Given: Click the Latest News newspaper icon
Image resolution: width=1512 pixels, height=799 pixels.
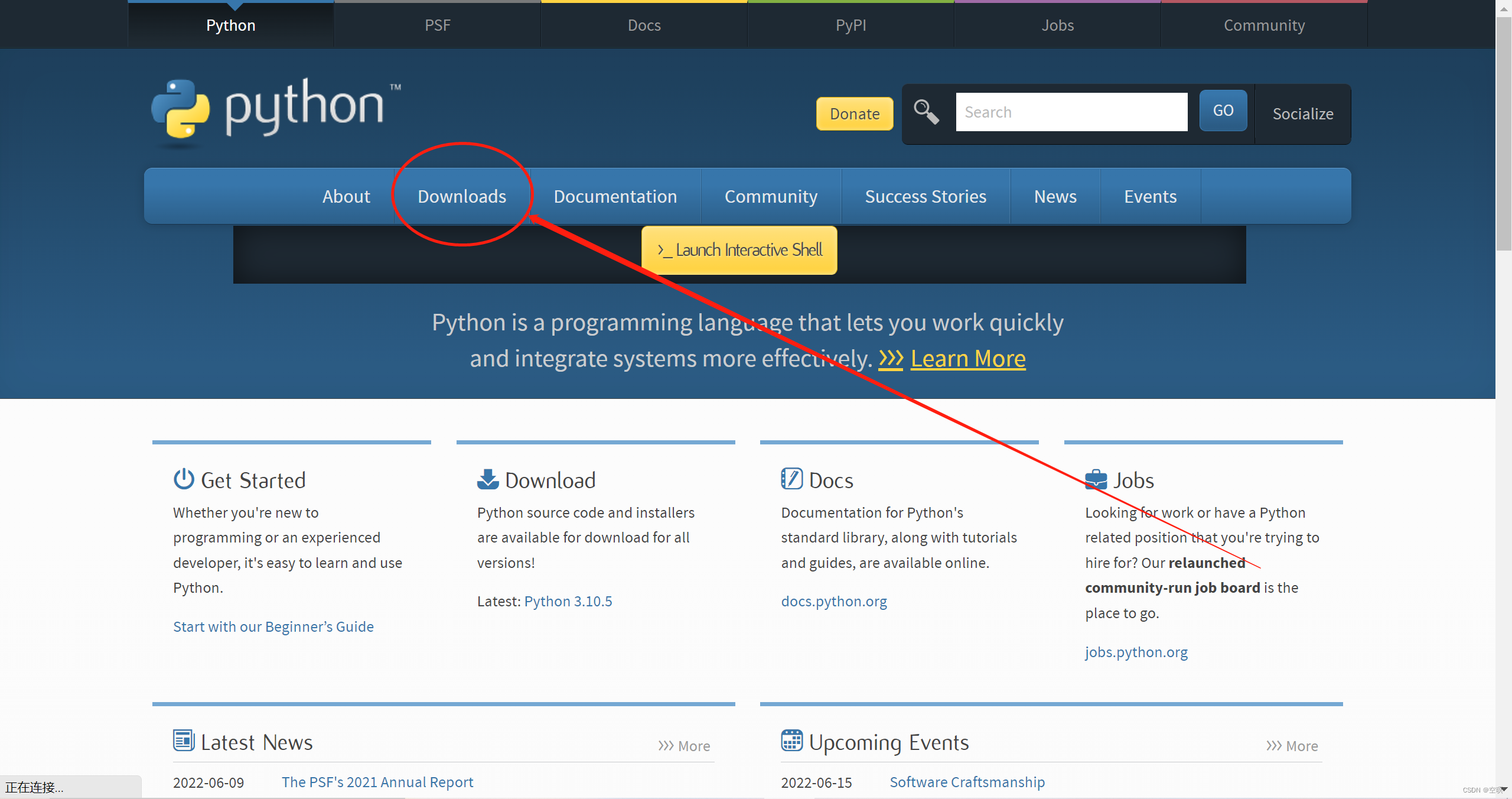Looking at the screenshot, I should click(x=183, y=740).
